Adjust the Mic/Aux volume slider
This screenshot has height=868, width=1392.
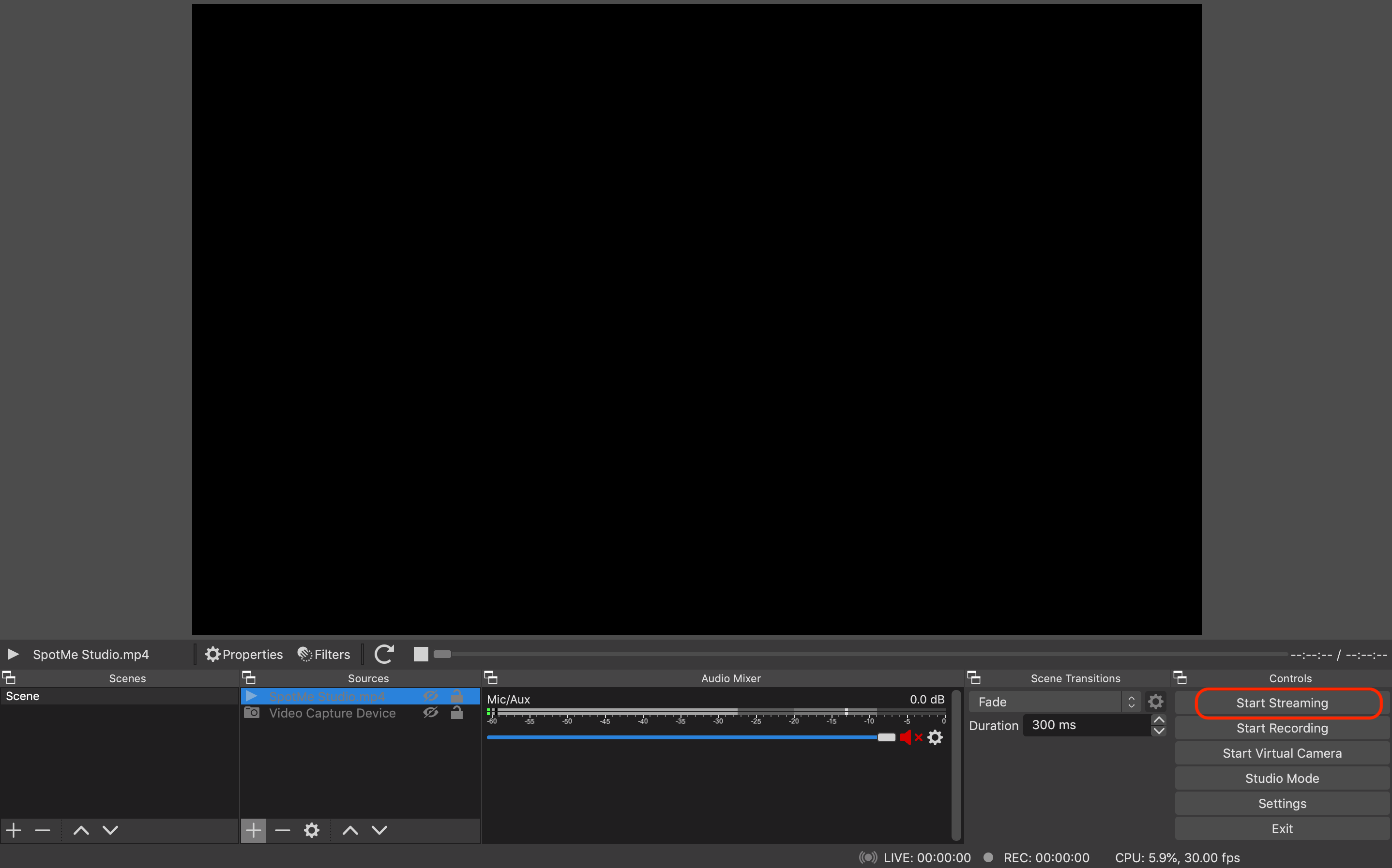[886, 737]
